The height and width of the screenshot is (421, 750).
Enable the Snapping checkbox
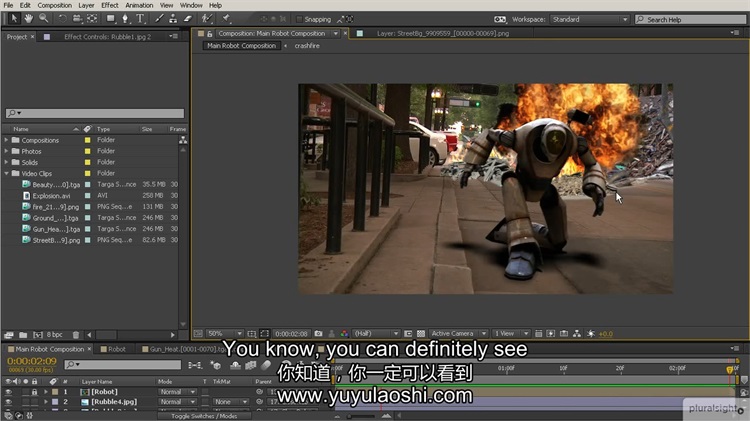299,19
